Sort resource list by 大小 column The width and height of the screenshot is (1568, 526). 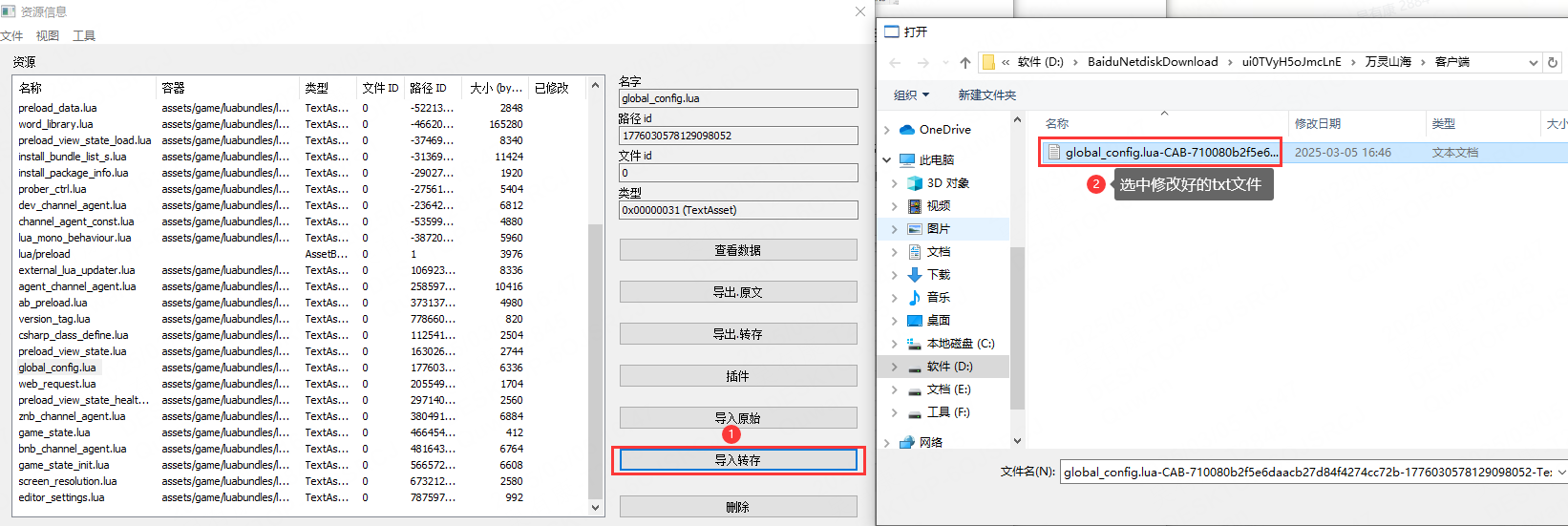[496, 88]
